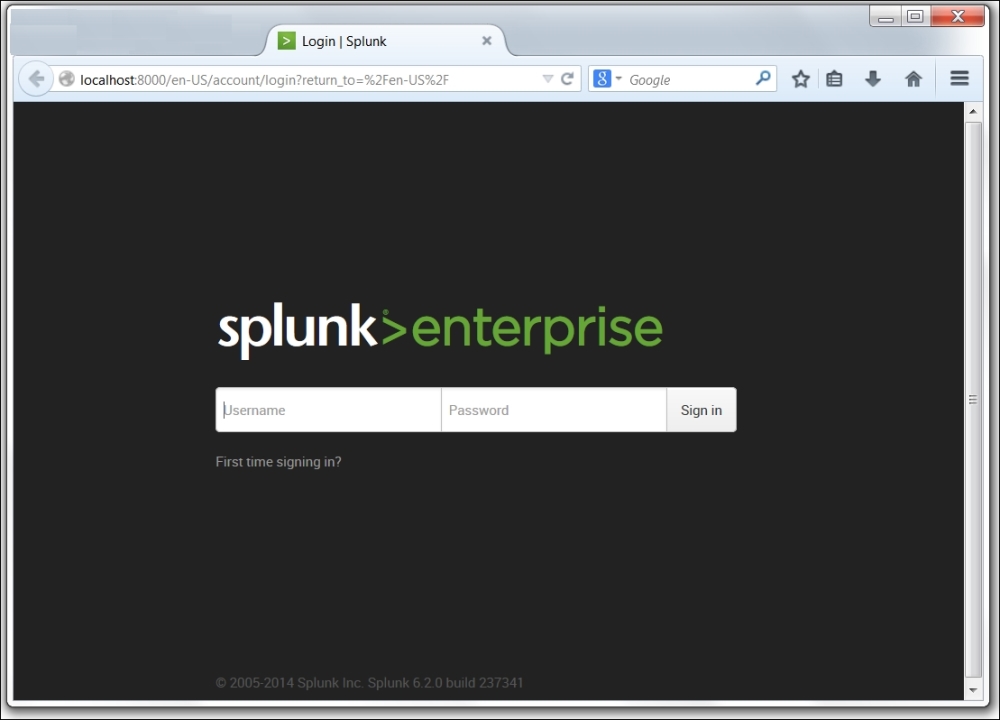1000x720 pixels.
Task: Expand the URL history dropdown arrow
Action: [547, 79]
